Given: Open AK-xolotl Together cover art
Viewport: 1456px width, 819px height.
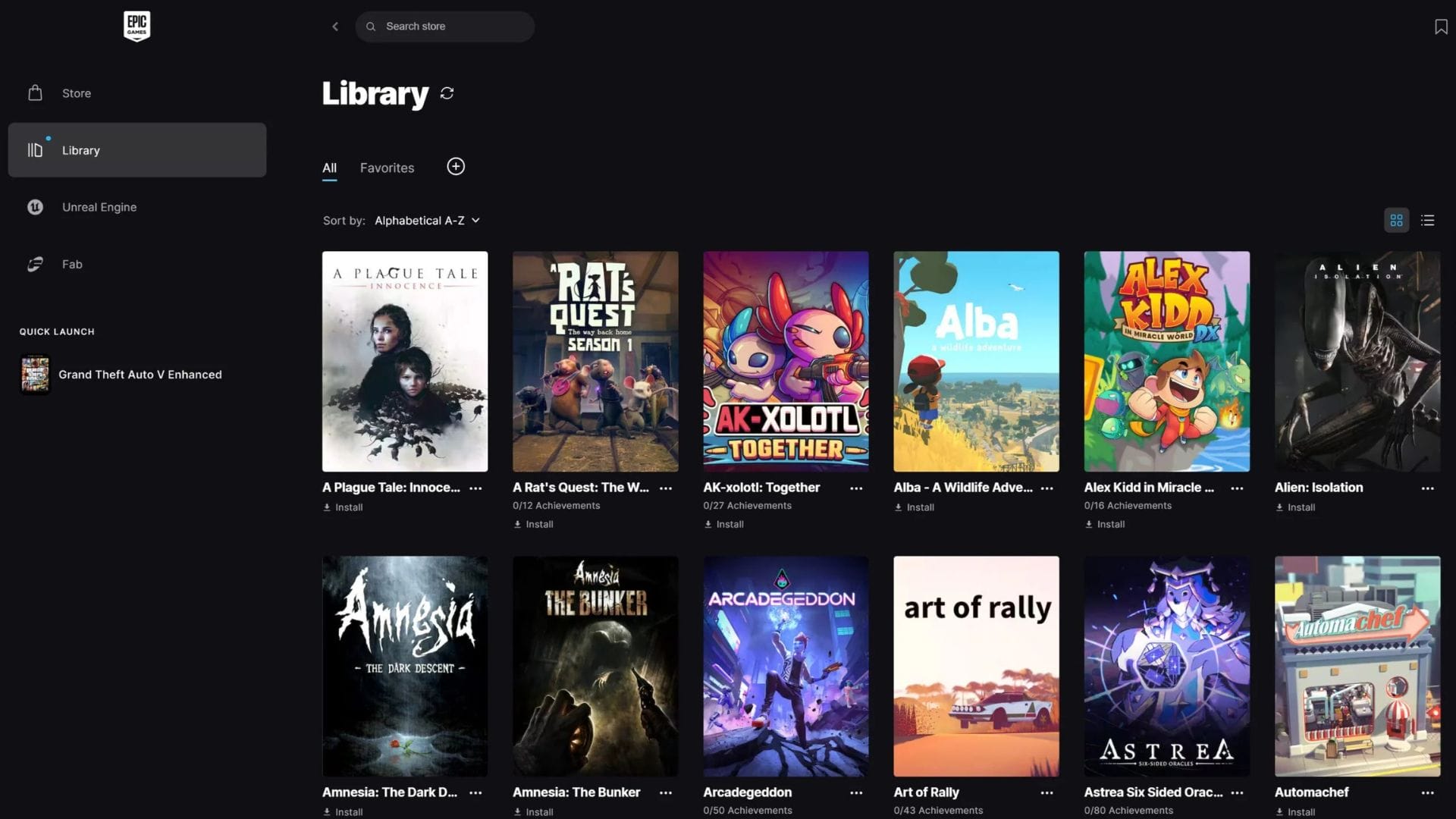Looking at the screenshot, I should (x=786, y=361).
